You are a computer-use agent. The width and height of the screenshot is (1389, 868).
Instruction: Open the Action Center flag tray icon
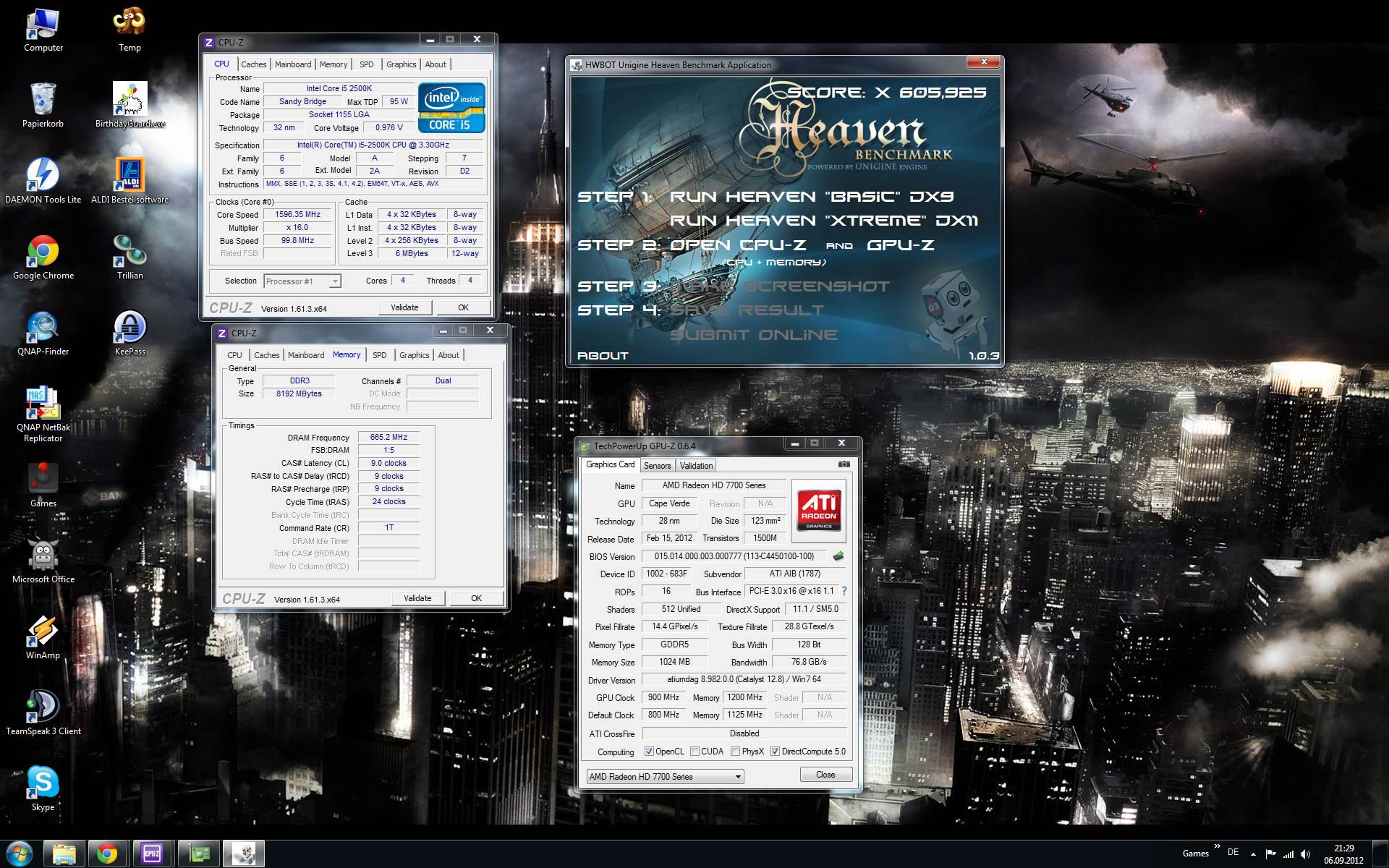pyautogui.click(x=1270, y=854)
